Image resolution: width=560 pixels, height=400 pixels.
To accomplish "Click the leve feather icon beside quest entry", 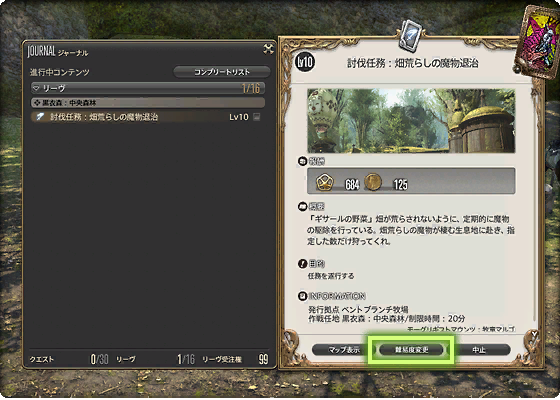I will coord(40,117).
